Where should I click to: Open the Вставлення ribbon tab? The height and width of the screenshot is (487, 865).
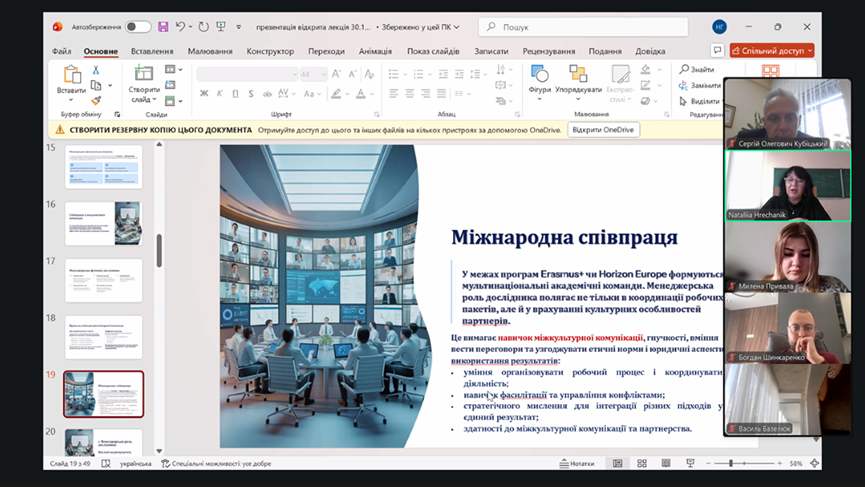152,51
